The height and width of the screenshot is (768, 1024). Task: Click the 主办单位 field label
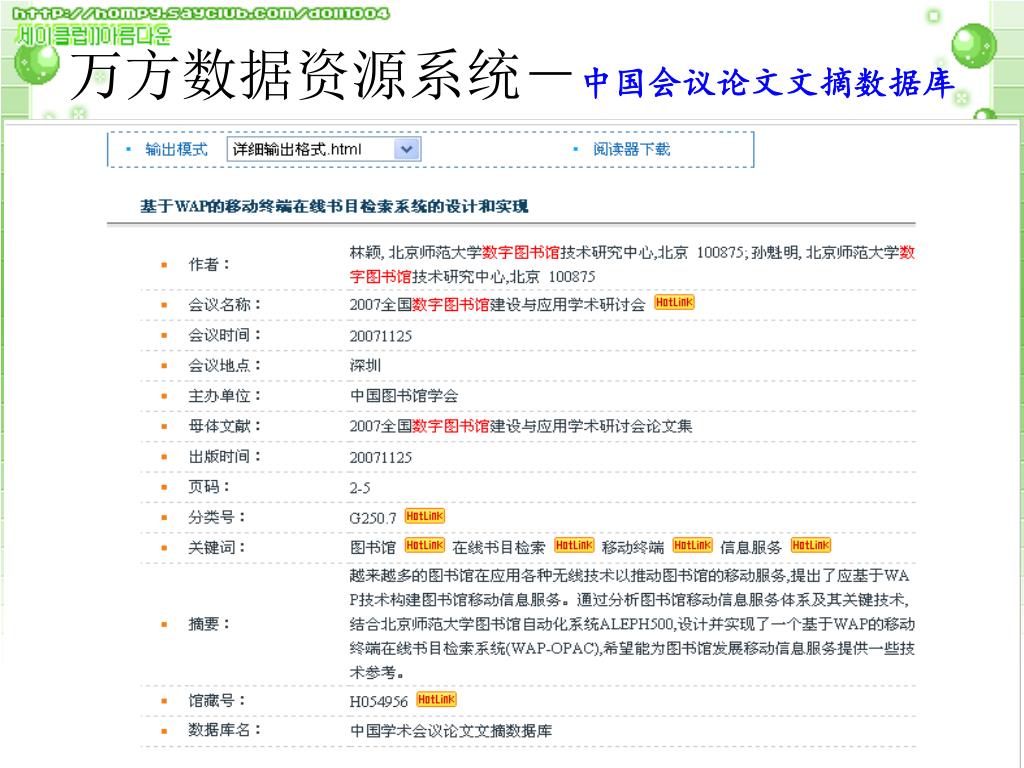(x=225, y=396)
